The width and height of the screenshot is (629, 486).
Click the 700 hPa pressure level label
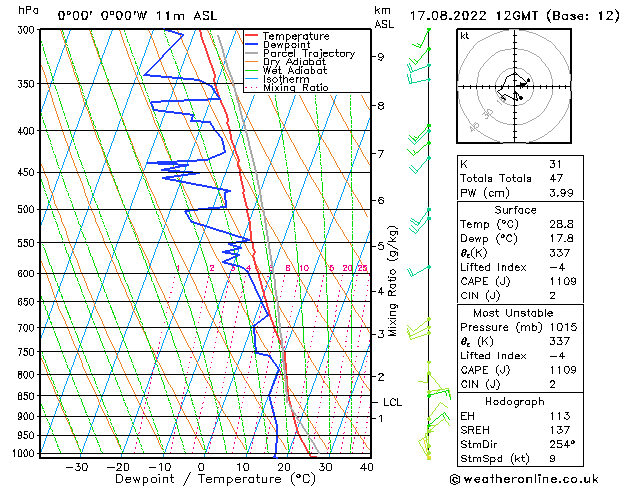pos(28,328)
